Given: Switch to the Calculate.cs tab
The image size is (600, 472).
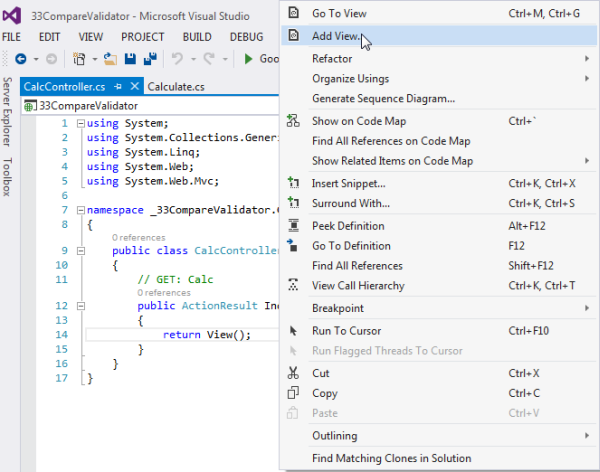Looking at the screenshot, I should pyautogui.click(x=176, y=87).
